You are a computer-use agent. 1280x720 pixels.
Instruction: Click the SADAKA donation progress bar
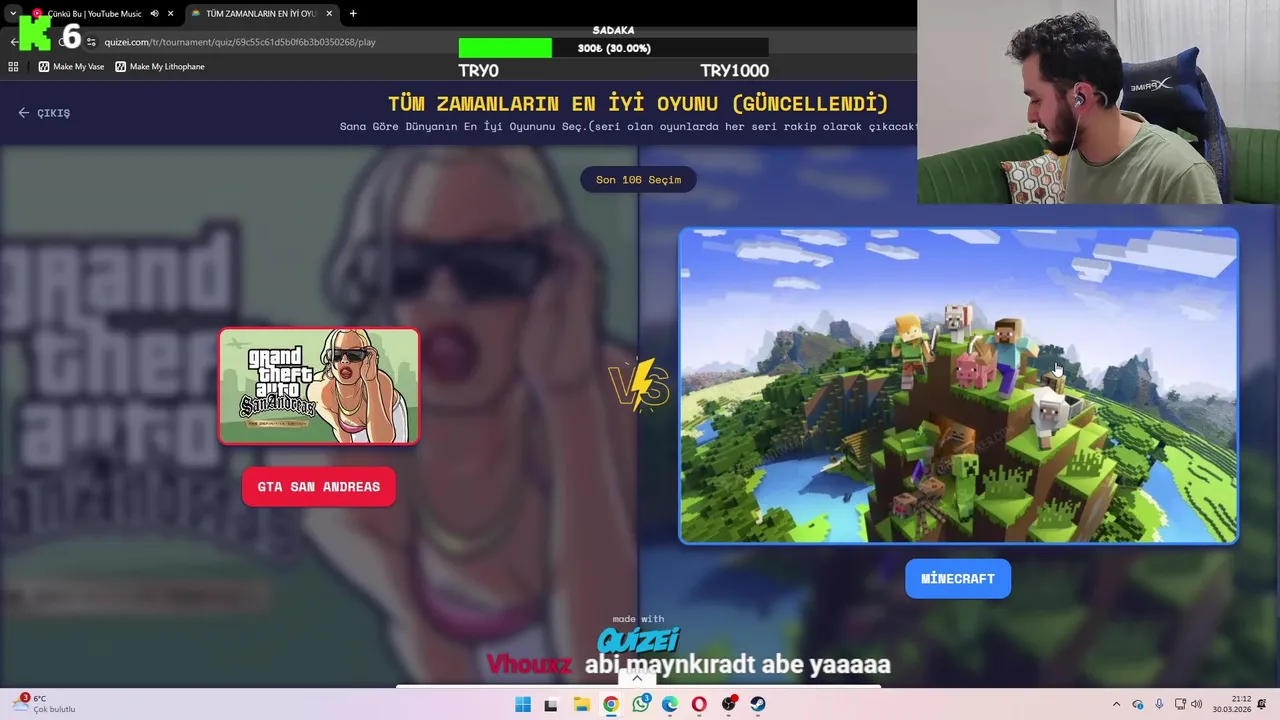(x=613, y=48)
